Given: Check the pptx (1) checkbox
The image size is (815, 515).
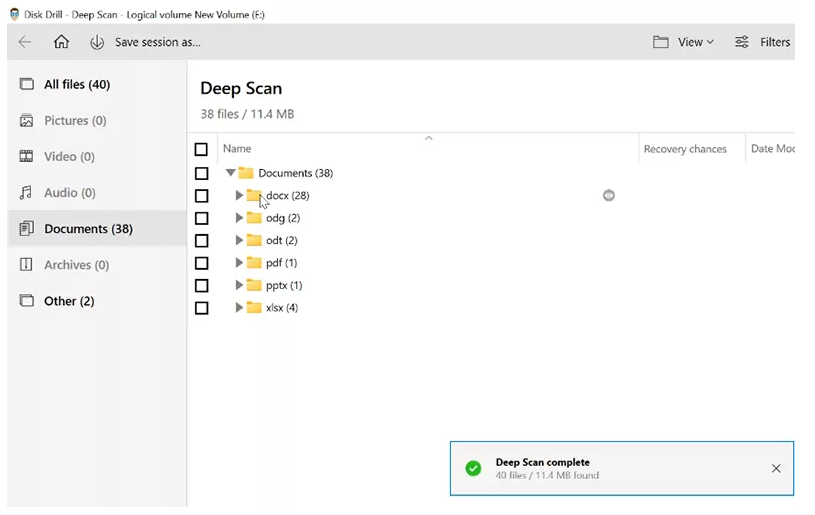Looking at the screenshot, I should click(x=201, y=285).
